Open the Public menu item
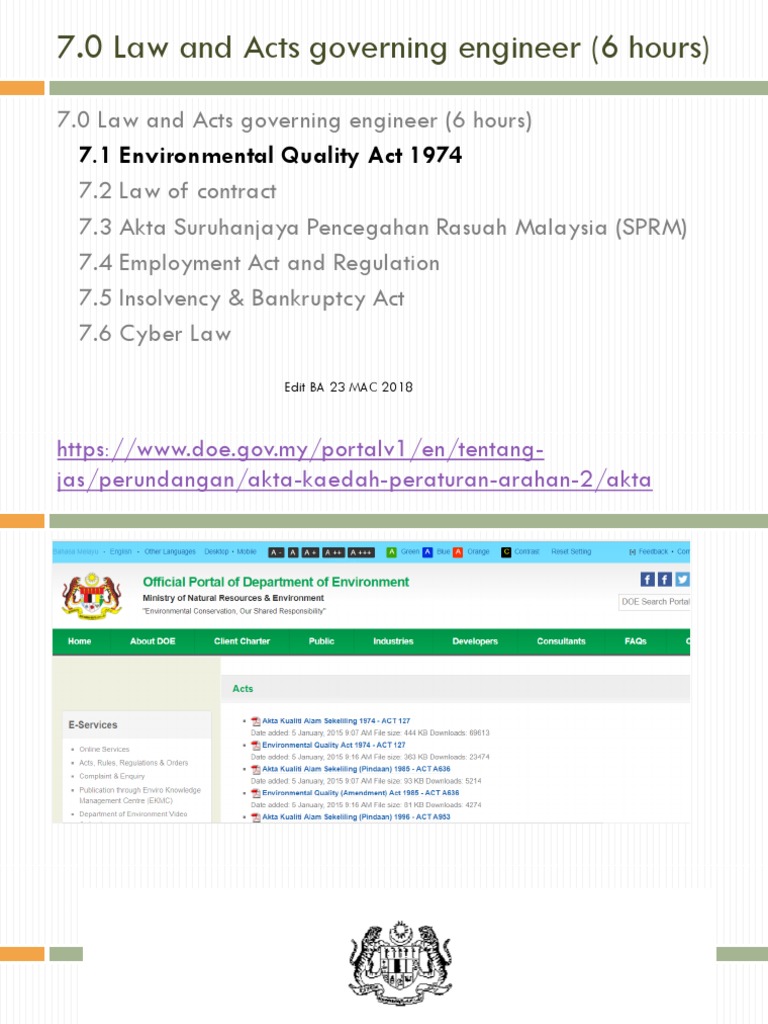Screen dimensions: 768x1024 pos(321,641)
